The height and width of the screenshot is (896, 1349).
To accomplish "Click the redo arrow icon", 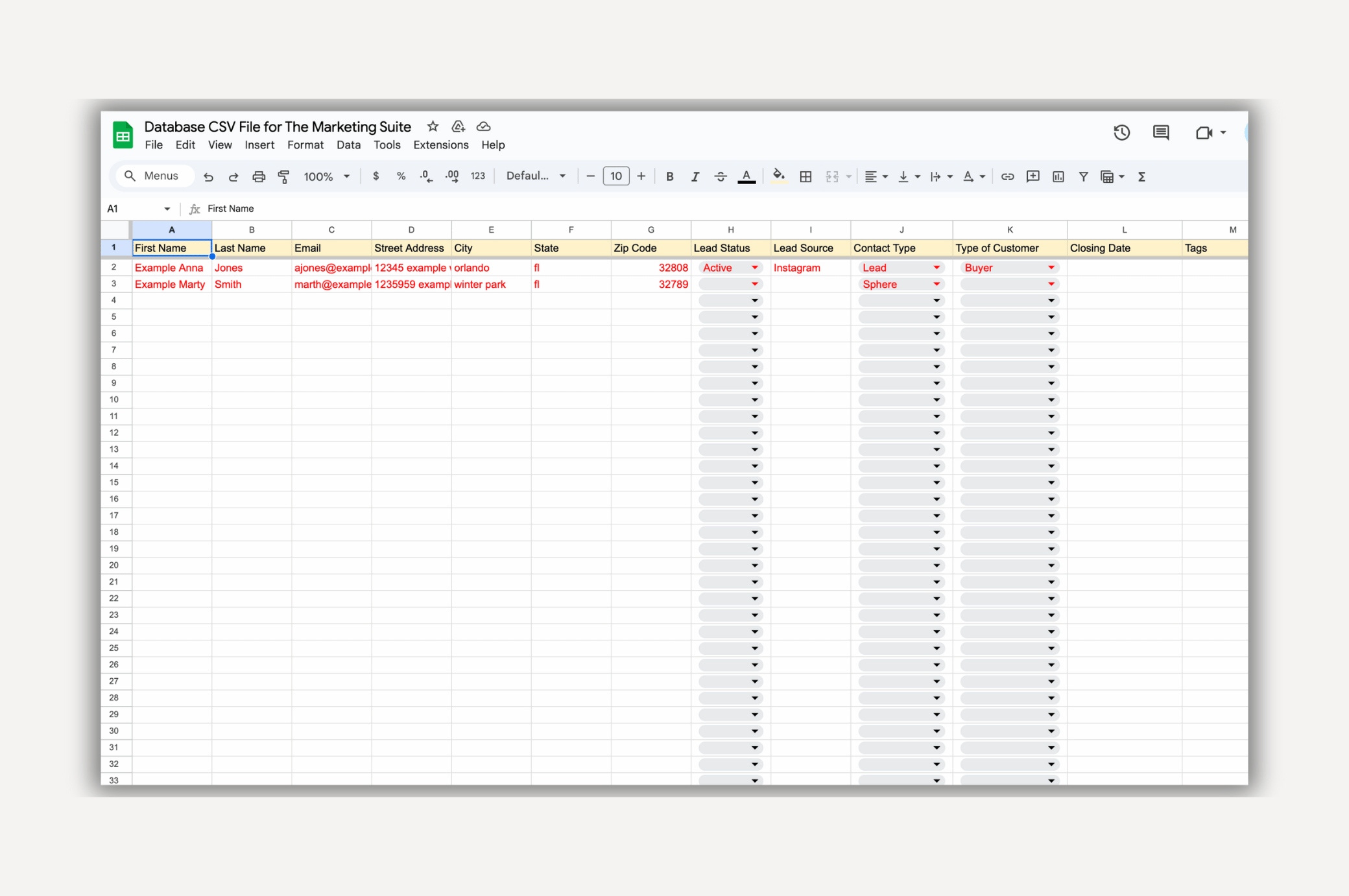I will (233, 176).
